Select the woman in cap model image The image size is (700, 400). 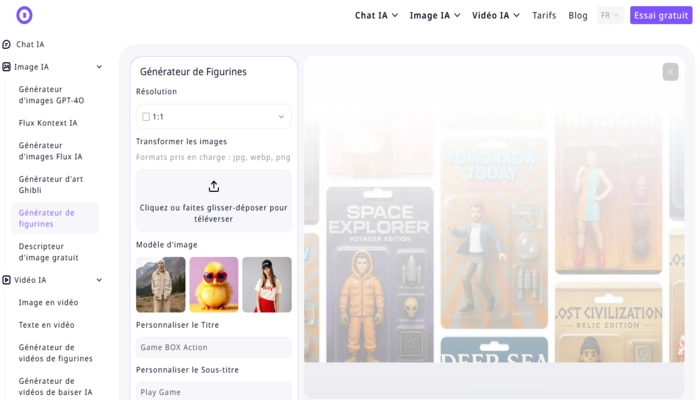click(x=267, y=284)
